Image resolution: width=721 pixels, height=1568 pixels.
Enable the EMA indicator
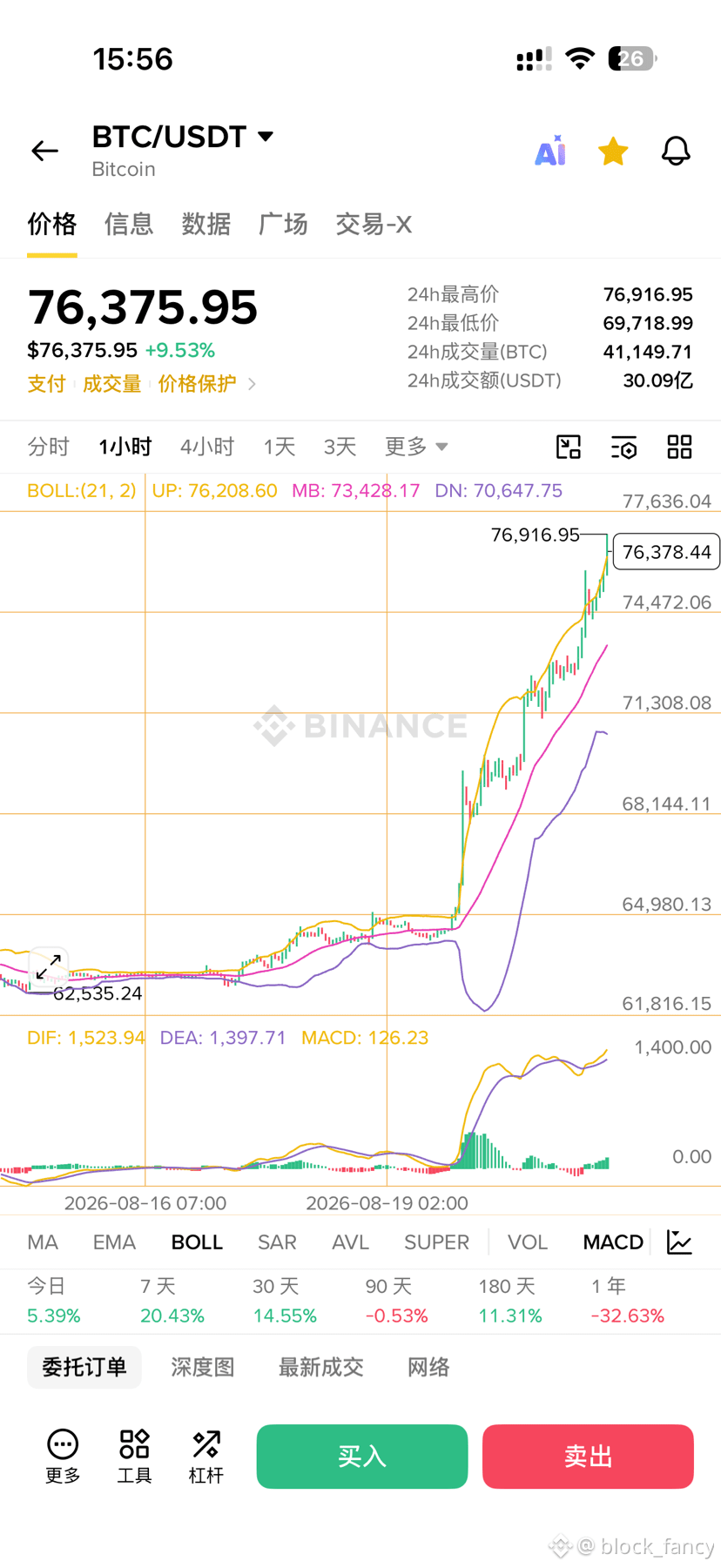point(114,1242)
